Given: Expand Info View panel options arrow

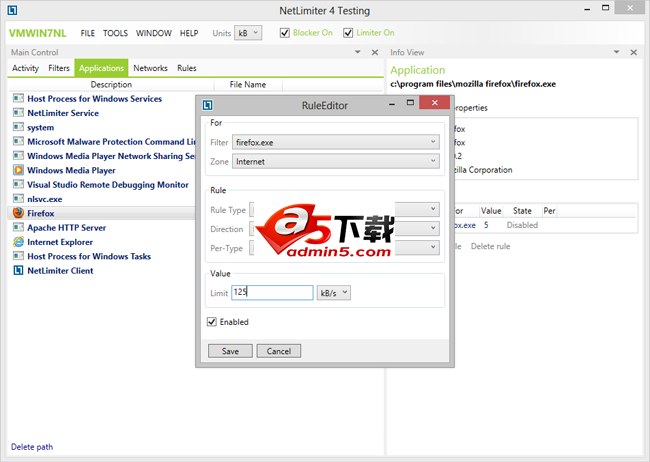Looking at the screenshot, I should tap(616, 52).
